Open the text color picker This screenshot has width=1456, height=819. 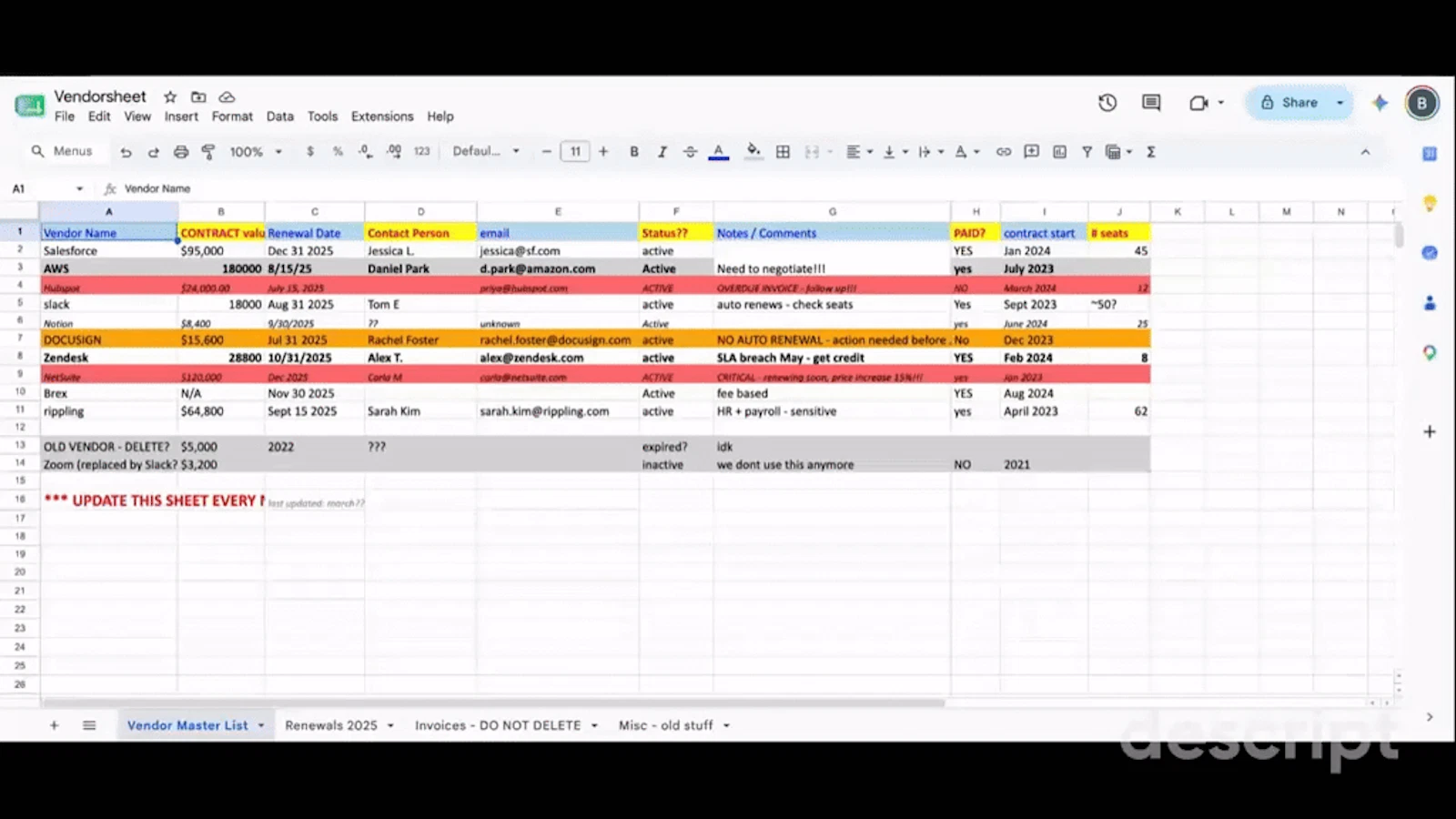(719, 152)
